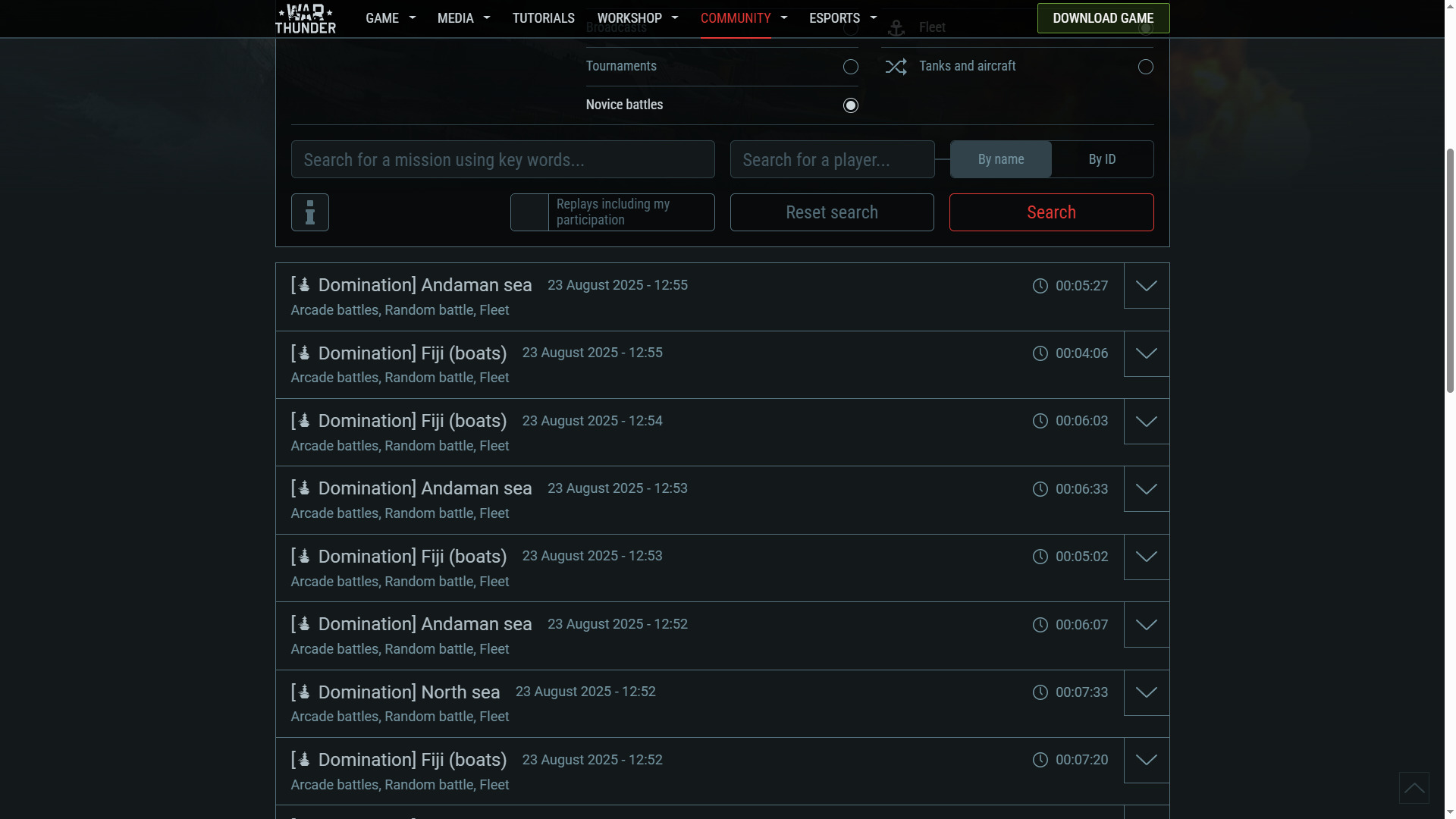This screenshot has height=819, width=1456.
Task: Open the Domination Andaman sea 12:55 replay title
Action: 411,285
